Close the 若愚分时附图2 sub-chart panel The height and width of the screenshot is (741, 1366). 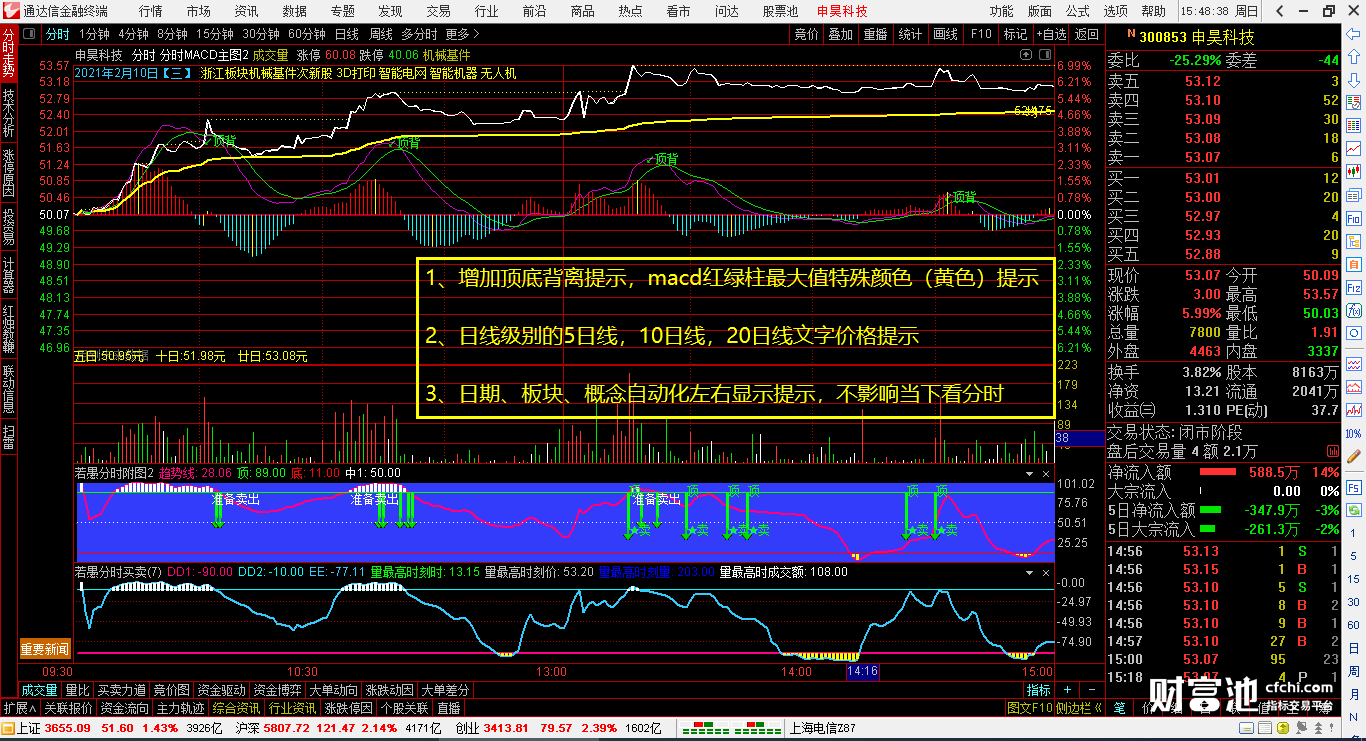click(1047, 473)
